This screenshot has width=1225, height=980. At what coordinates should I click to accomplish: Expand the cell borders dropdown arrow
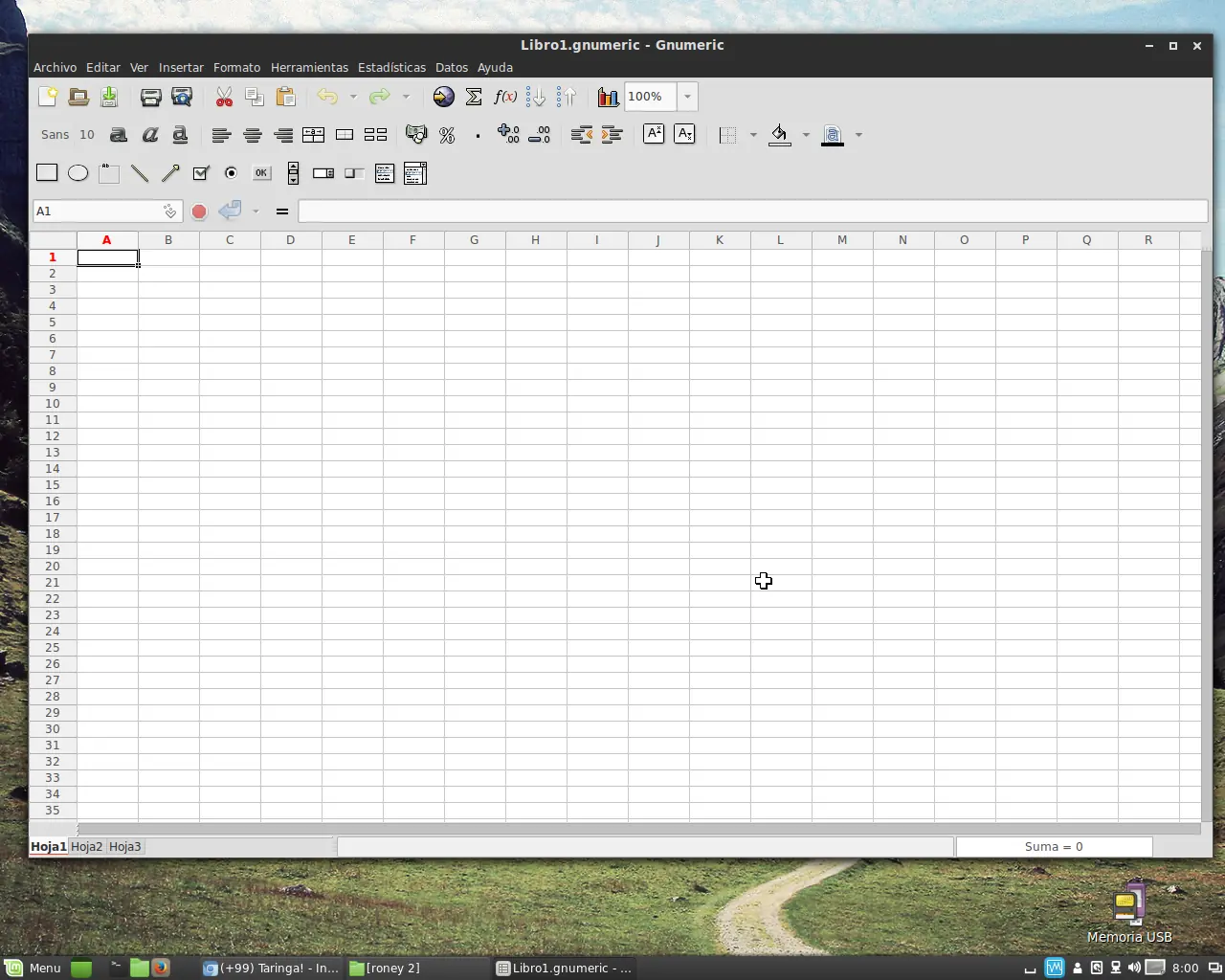tap(753, 135)
